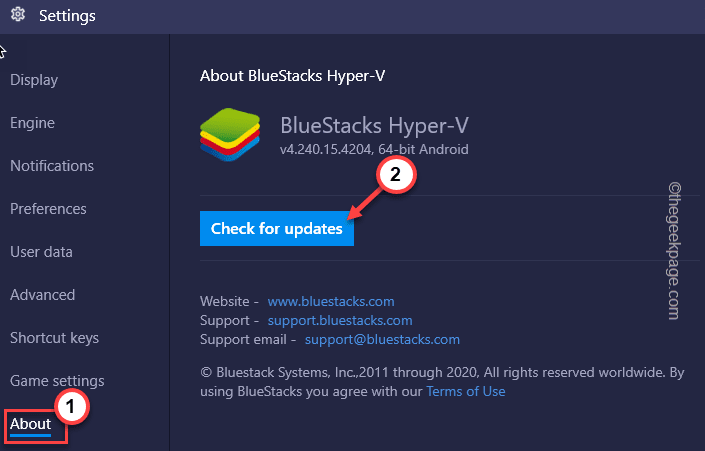This screenshot has width=705, height=451.
Task: Go to the Preferences section
Action: (48, 209)
